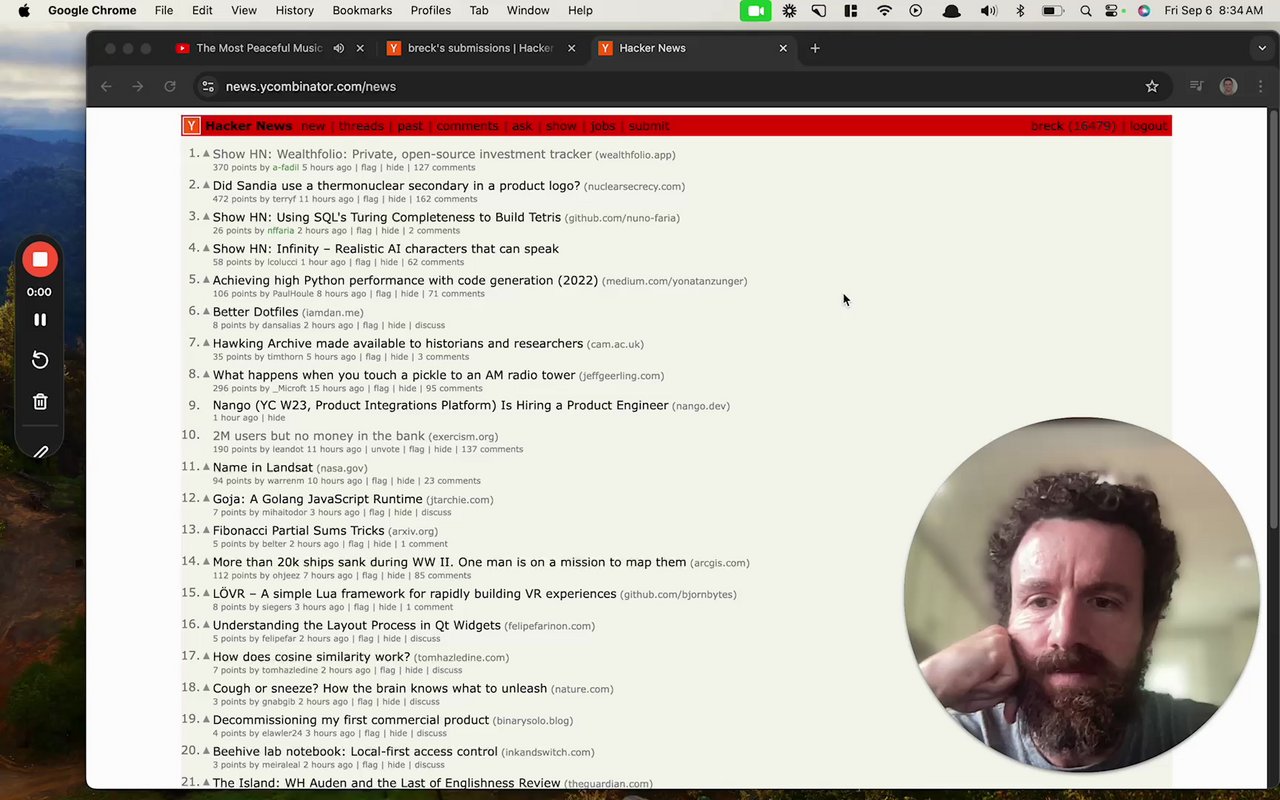Viewport: 1280px width, 800px height.
Task: Upvote the Fibonacci Partial Sums Tricks story
Action: [x=207, y=530]
